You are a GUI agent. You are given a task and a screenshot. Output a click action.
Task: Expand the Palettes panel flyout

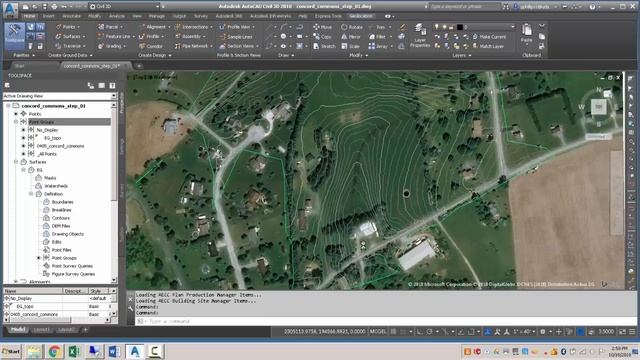click(24, 55)
